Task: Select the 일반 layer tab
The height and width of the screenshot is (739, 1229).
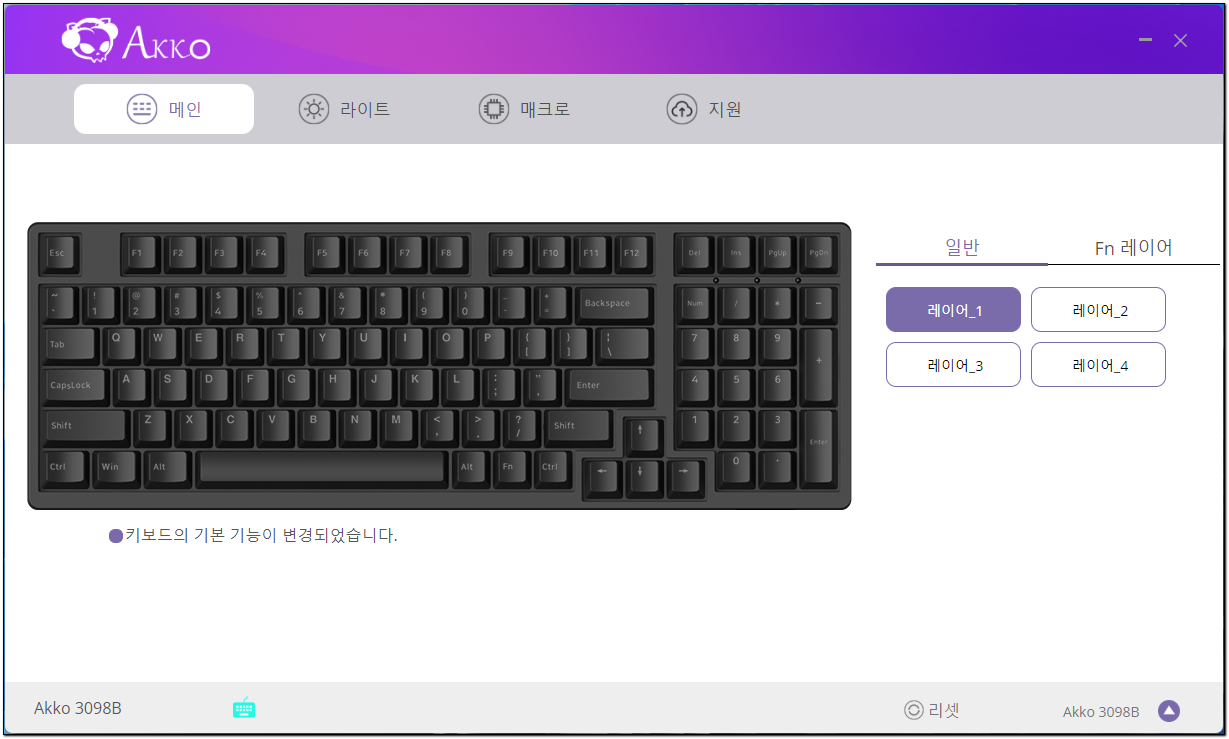Action: point(962,247)
